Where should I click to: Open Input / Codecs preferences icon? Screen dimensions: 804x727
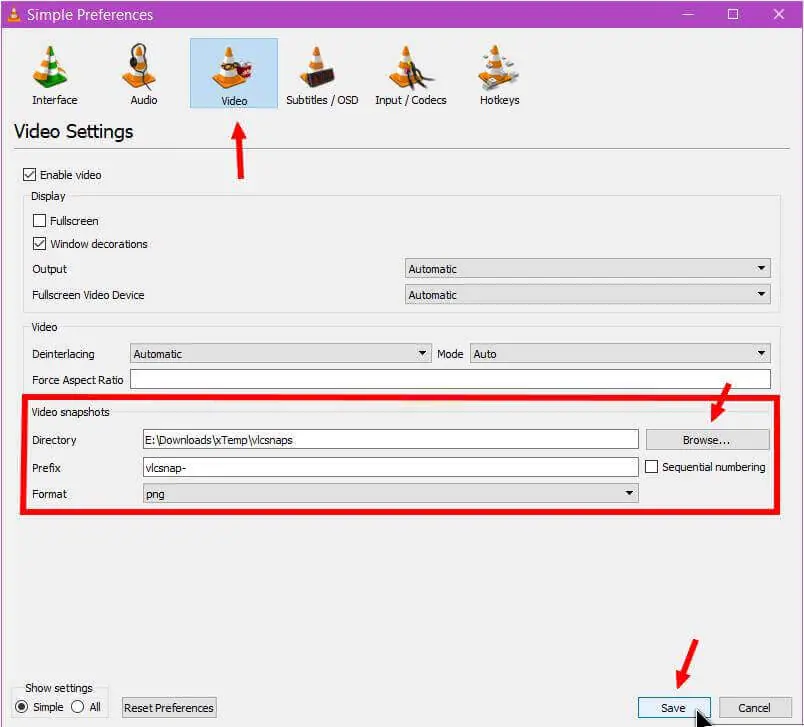click(410, 67)
